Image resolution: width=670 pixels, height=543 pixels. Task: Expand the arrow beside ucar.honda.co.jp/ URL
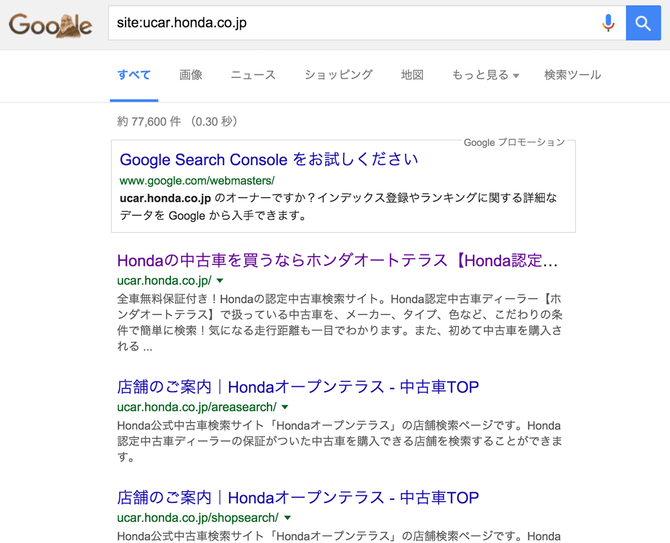[x=220, y=282]
